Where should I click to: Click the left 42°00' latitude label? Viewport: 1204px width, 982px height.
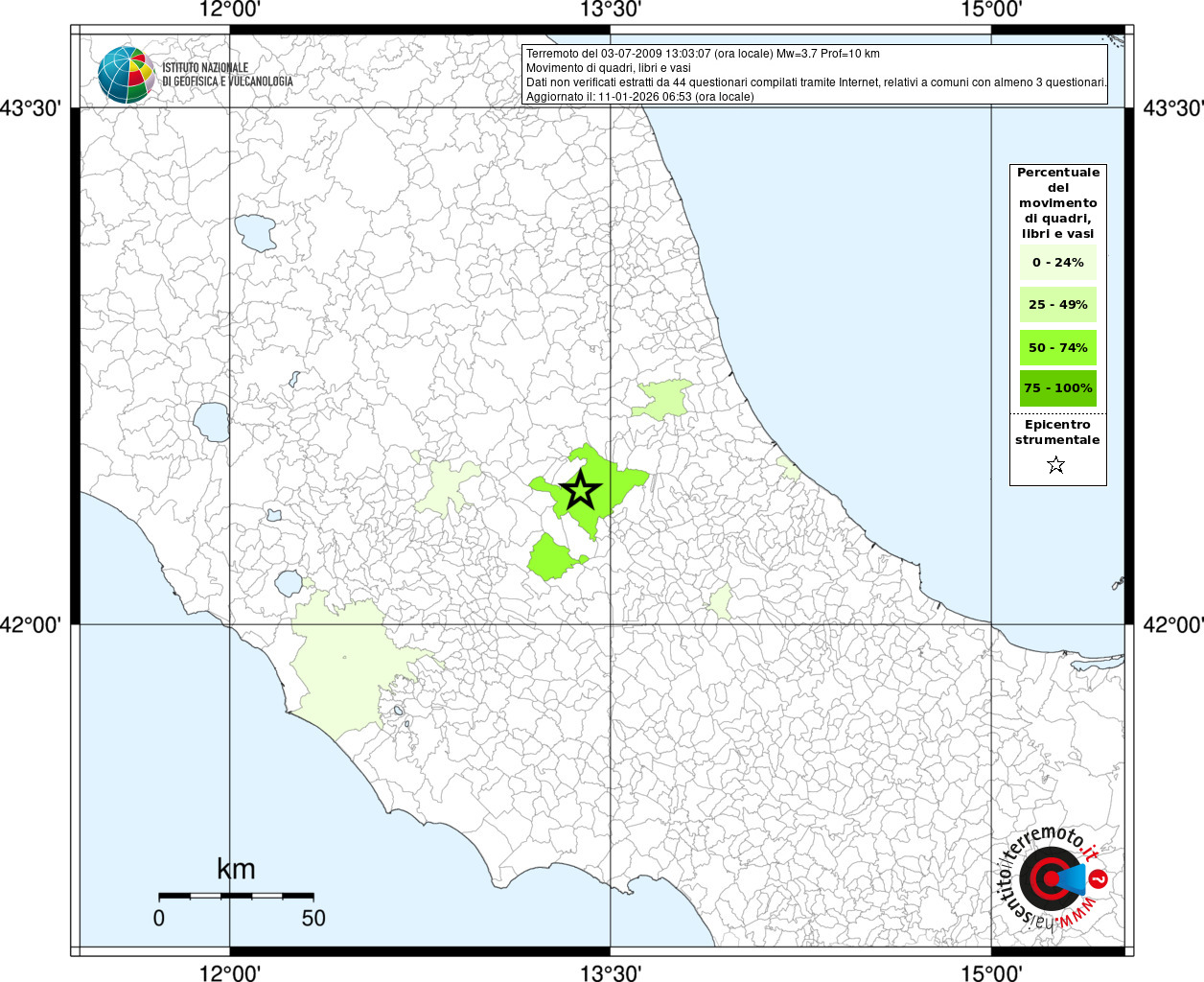point(31,624)
